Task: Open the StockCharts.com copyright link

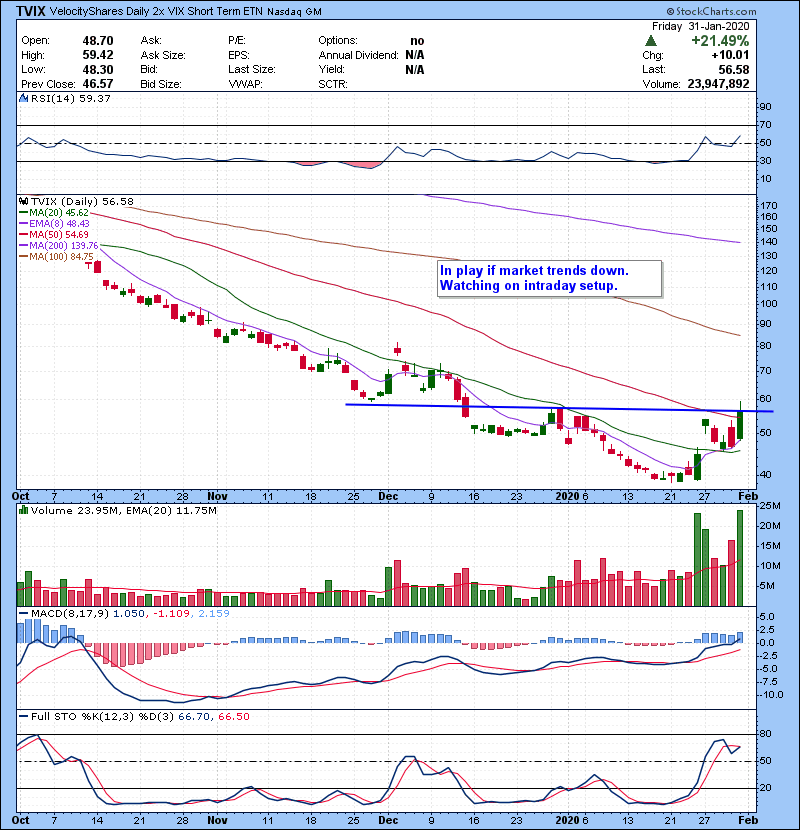Action: 711,11
